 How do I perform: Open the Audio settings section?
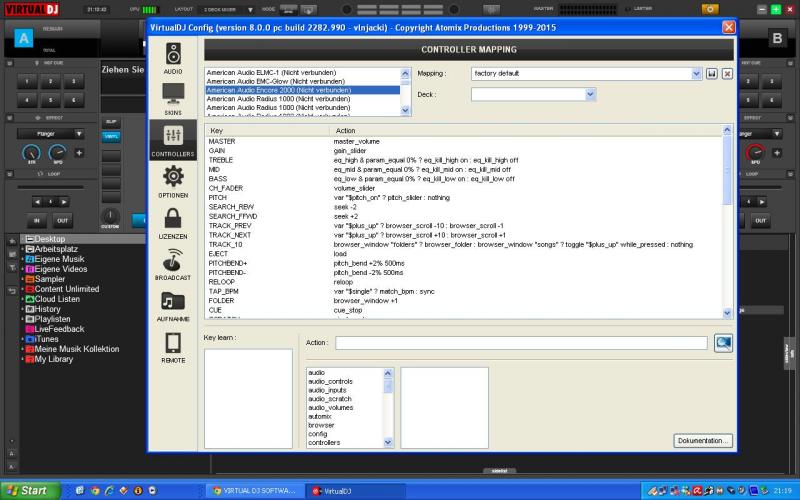tap(173, 58)
